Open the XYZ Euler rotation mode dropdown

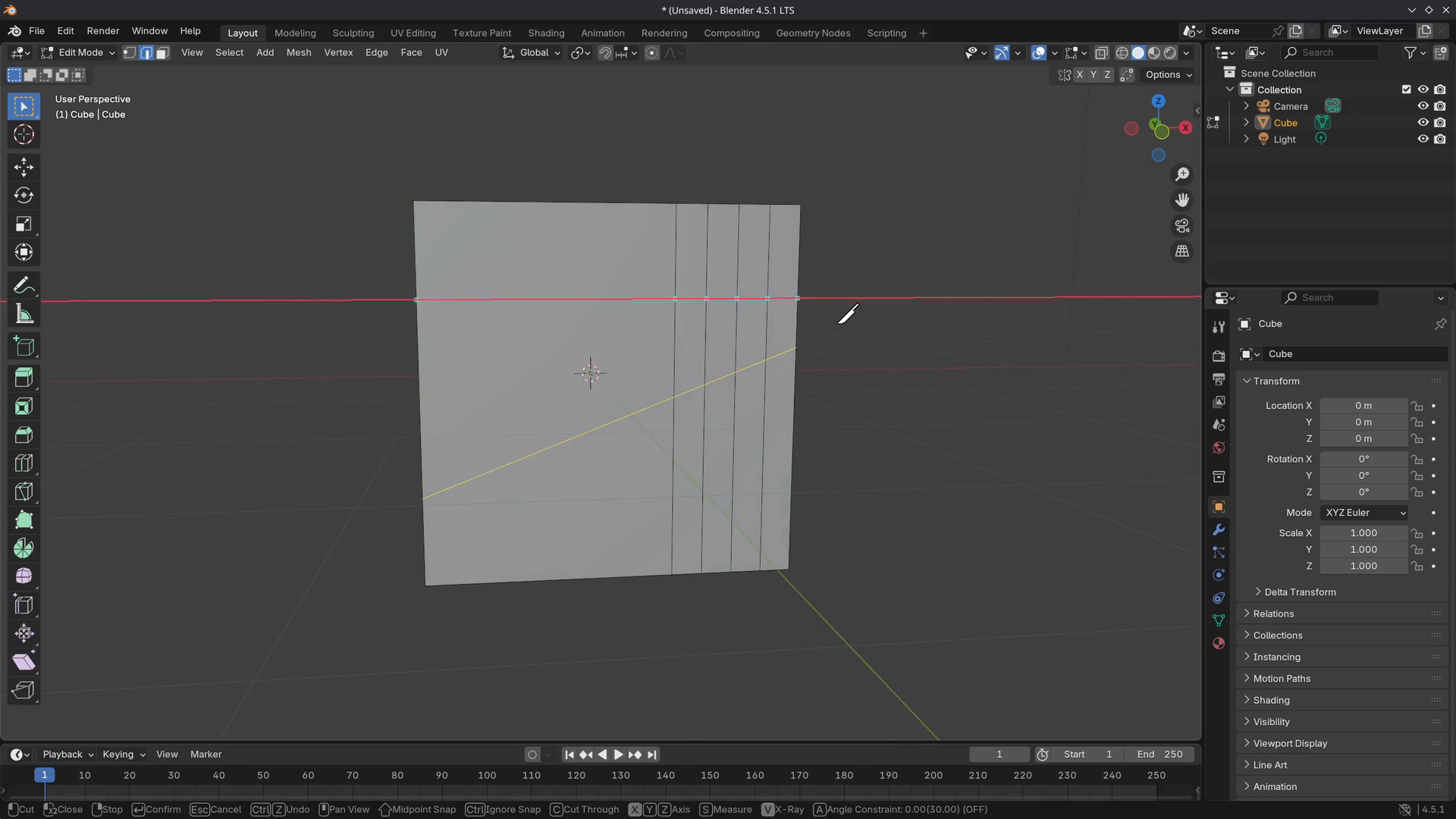pyautogui.click(x=1364, y=513)
